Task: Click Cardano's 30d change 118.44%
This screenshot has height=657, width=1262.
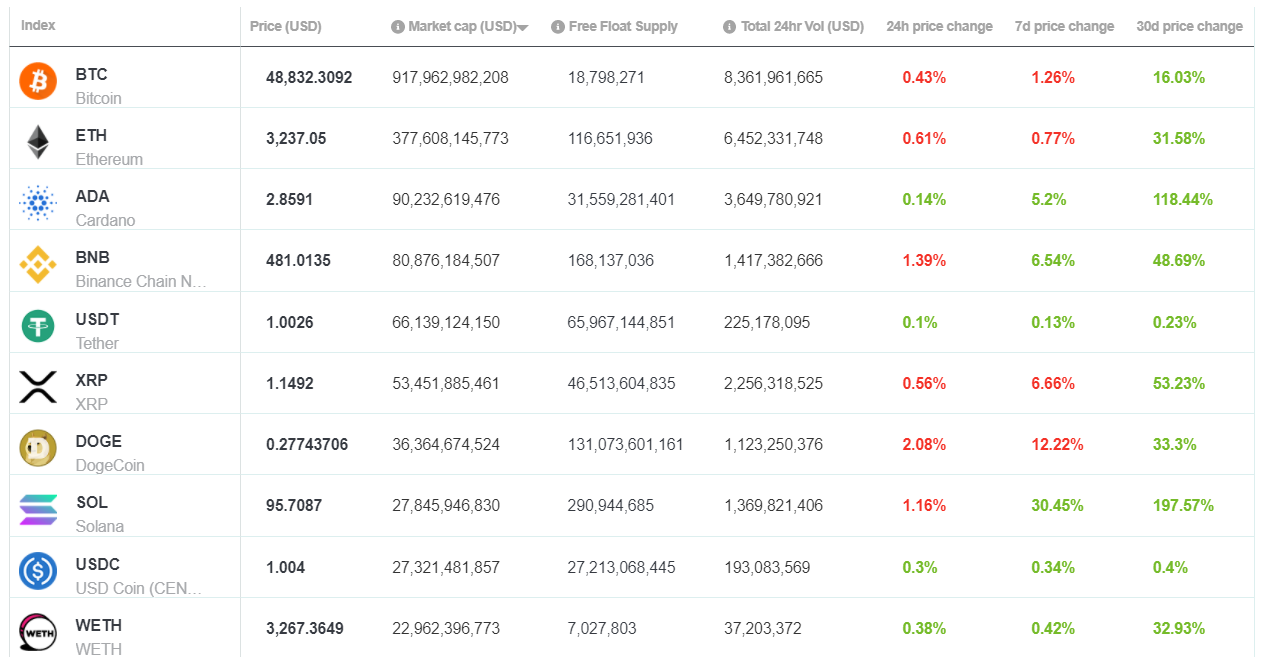Action: point(1183,199)
